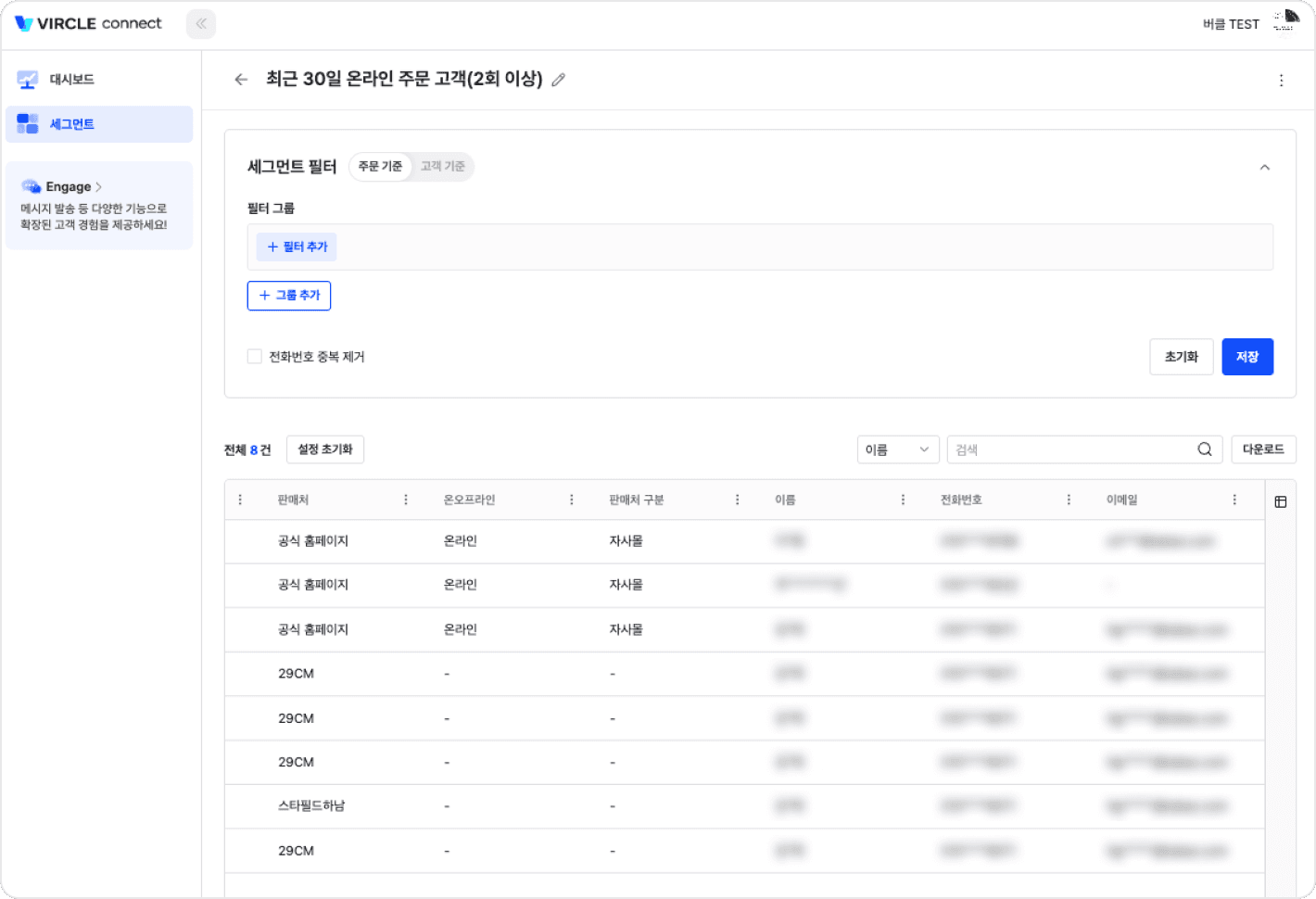Collapse the 세그먼트 필터 panel
The height and width of the screenshot is (899, 1316).
(1265, 167)
